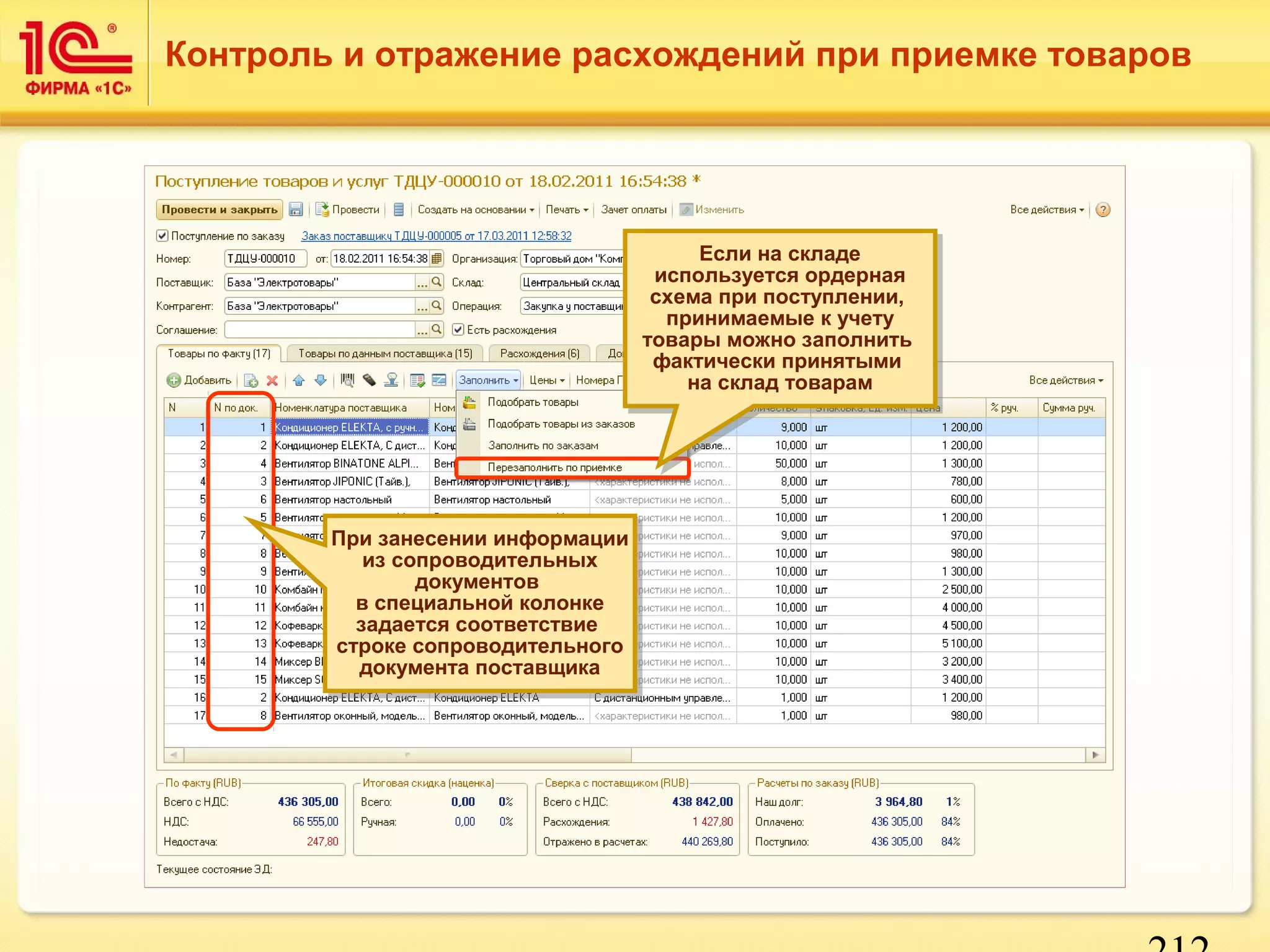Click the table with green checkmark icon
This screenshot has width=1270, height=952.
pos(417,380)
